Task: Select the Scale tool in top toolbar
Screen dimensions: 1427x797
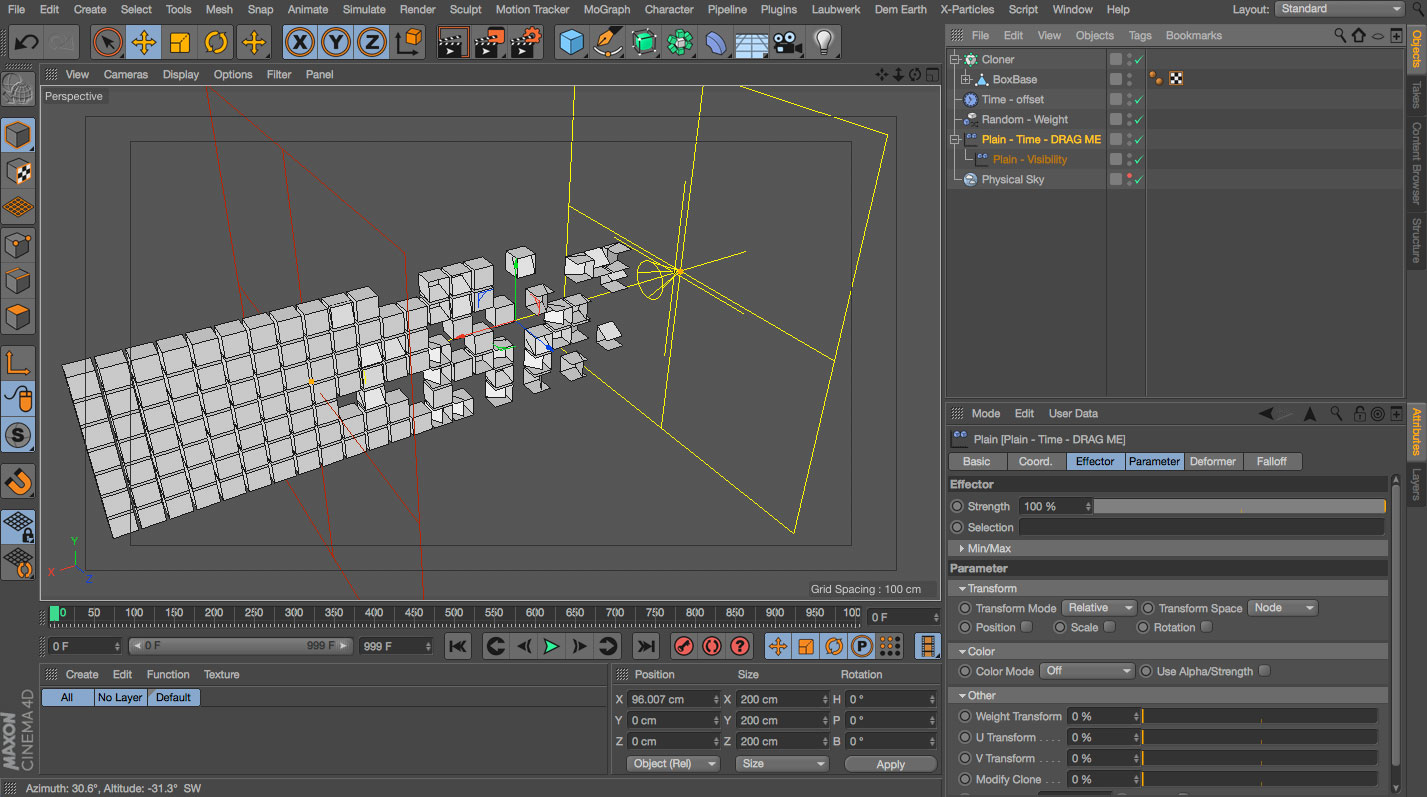Action: pos(180,42)
